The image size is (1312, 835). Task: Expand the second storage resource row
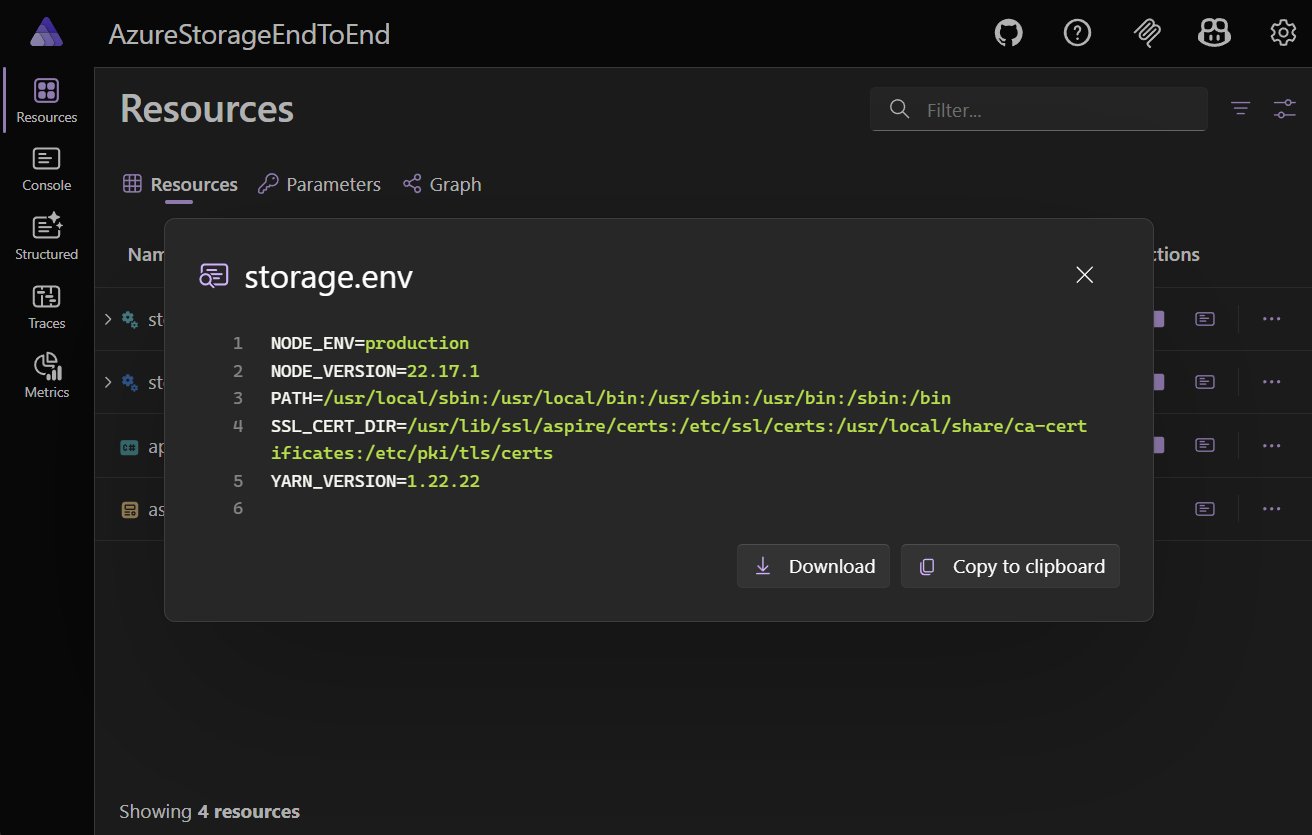pos(107,381)
